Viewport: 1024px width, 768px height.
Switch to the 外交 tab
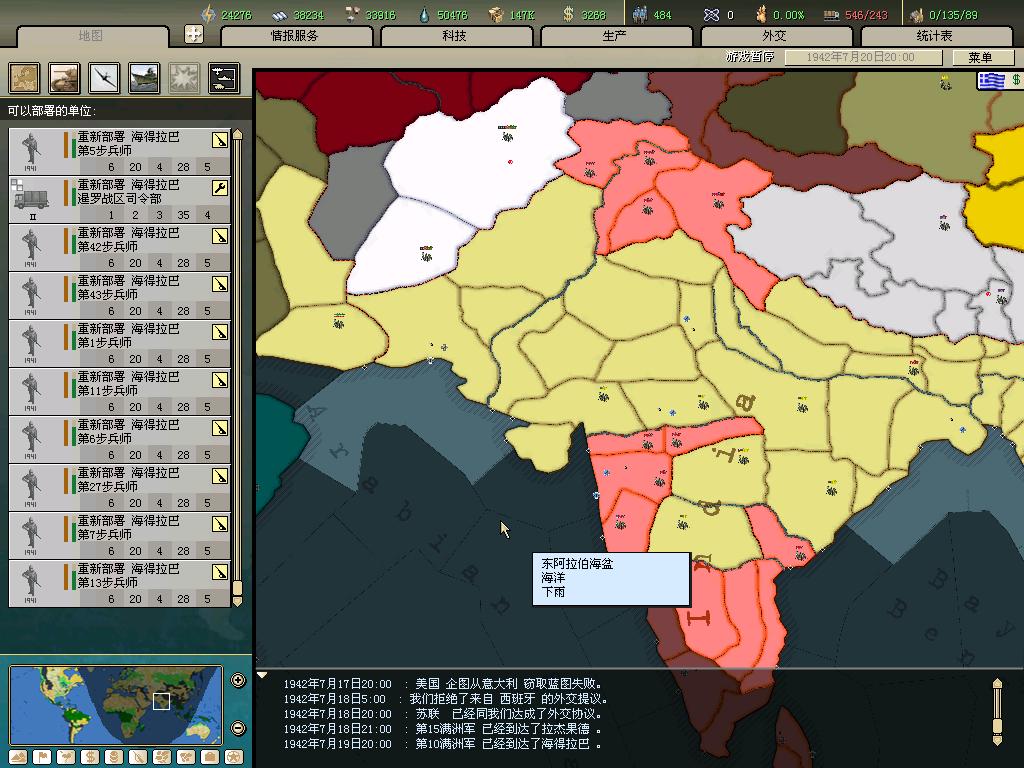[x=774, y=36]
